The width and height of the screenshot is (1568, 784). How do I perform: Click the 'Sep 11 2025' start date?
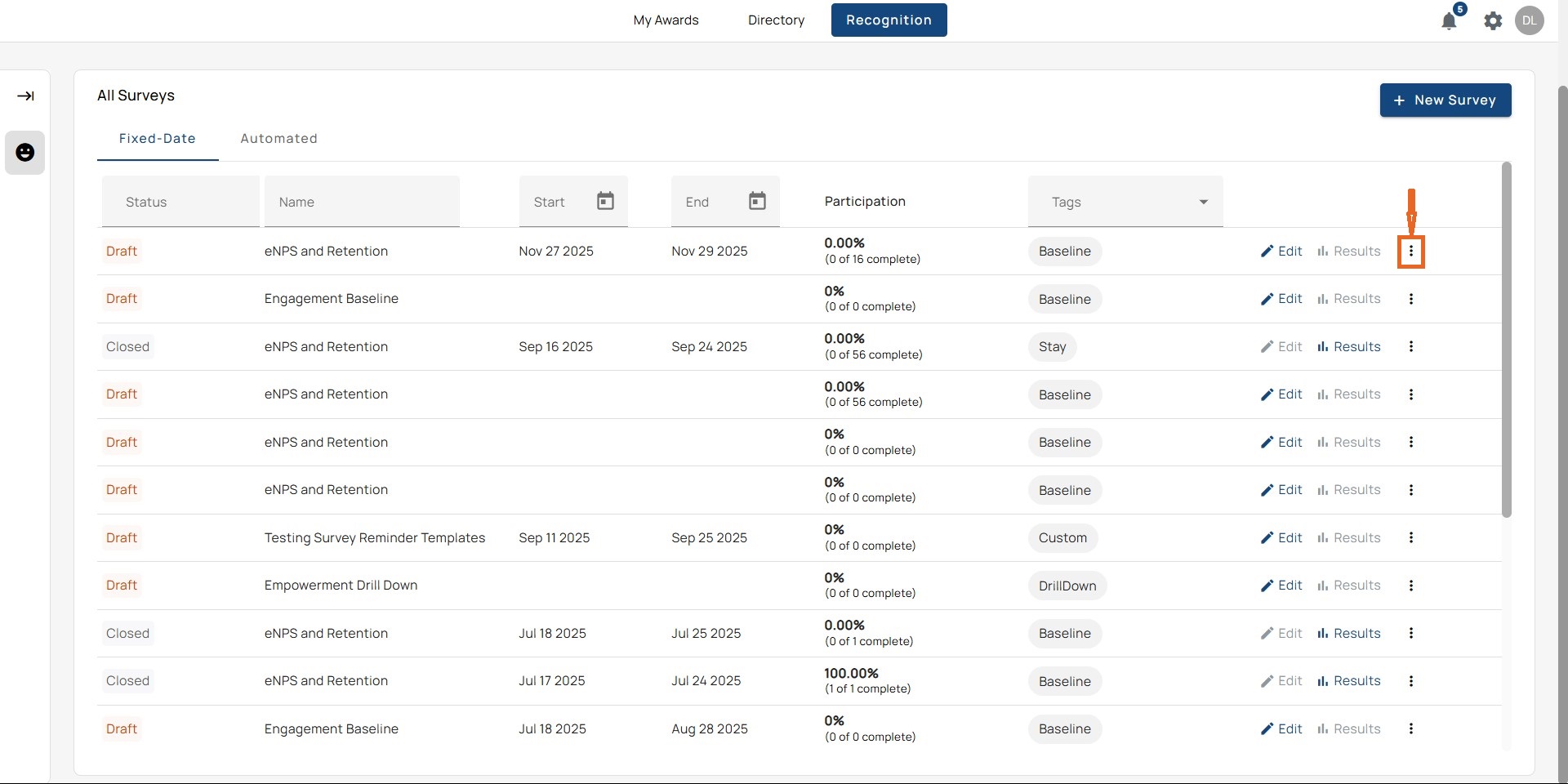click(x=554, y=538)
